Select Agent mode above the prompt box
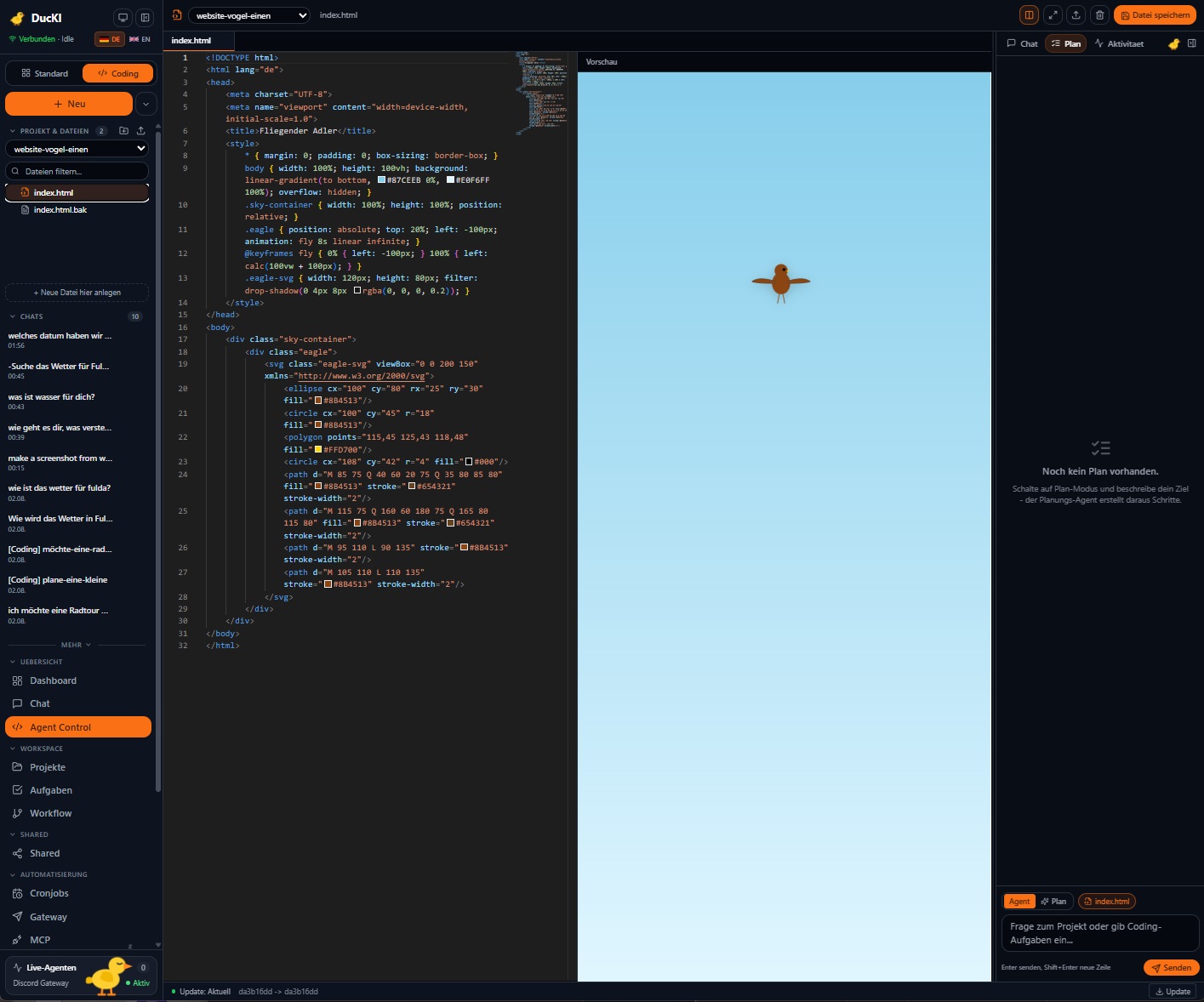This screenshot has height=1002, width=1204. click(1019, 902)
